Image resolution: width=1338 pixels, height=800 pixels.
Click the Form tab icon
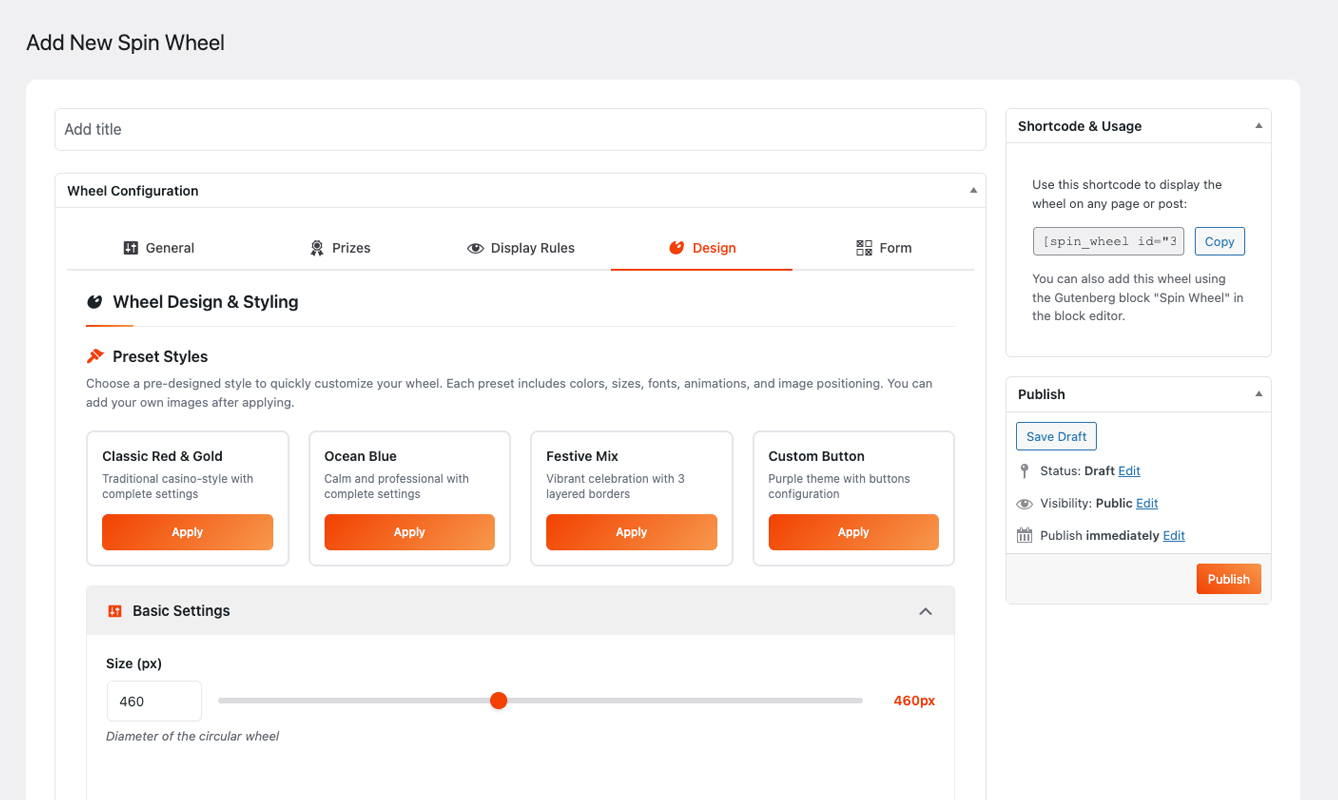point(862,247)
